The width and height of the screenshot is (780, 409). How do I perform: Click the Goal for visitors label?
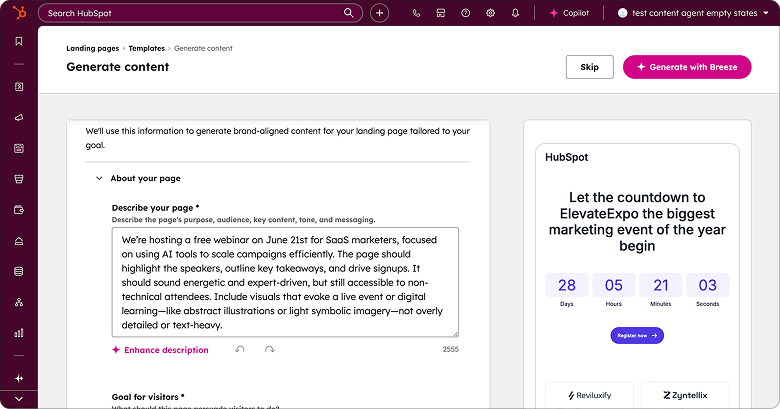click(x=148, y=397)
